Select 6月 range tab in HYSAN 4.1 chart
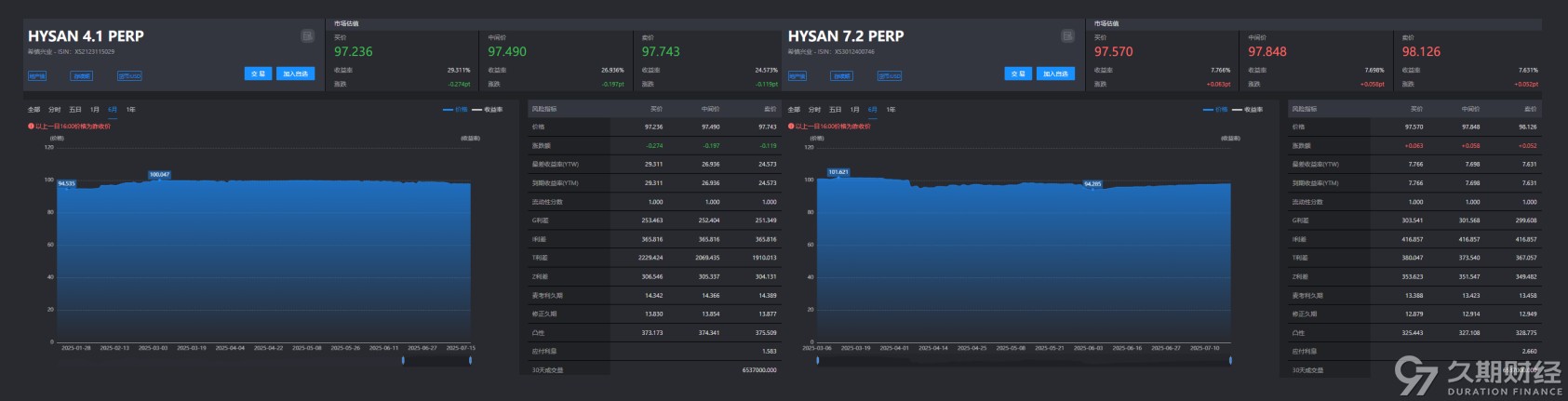Screen dimensions: 1568x401 pyautogui.click(x=113, y=110)
